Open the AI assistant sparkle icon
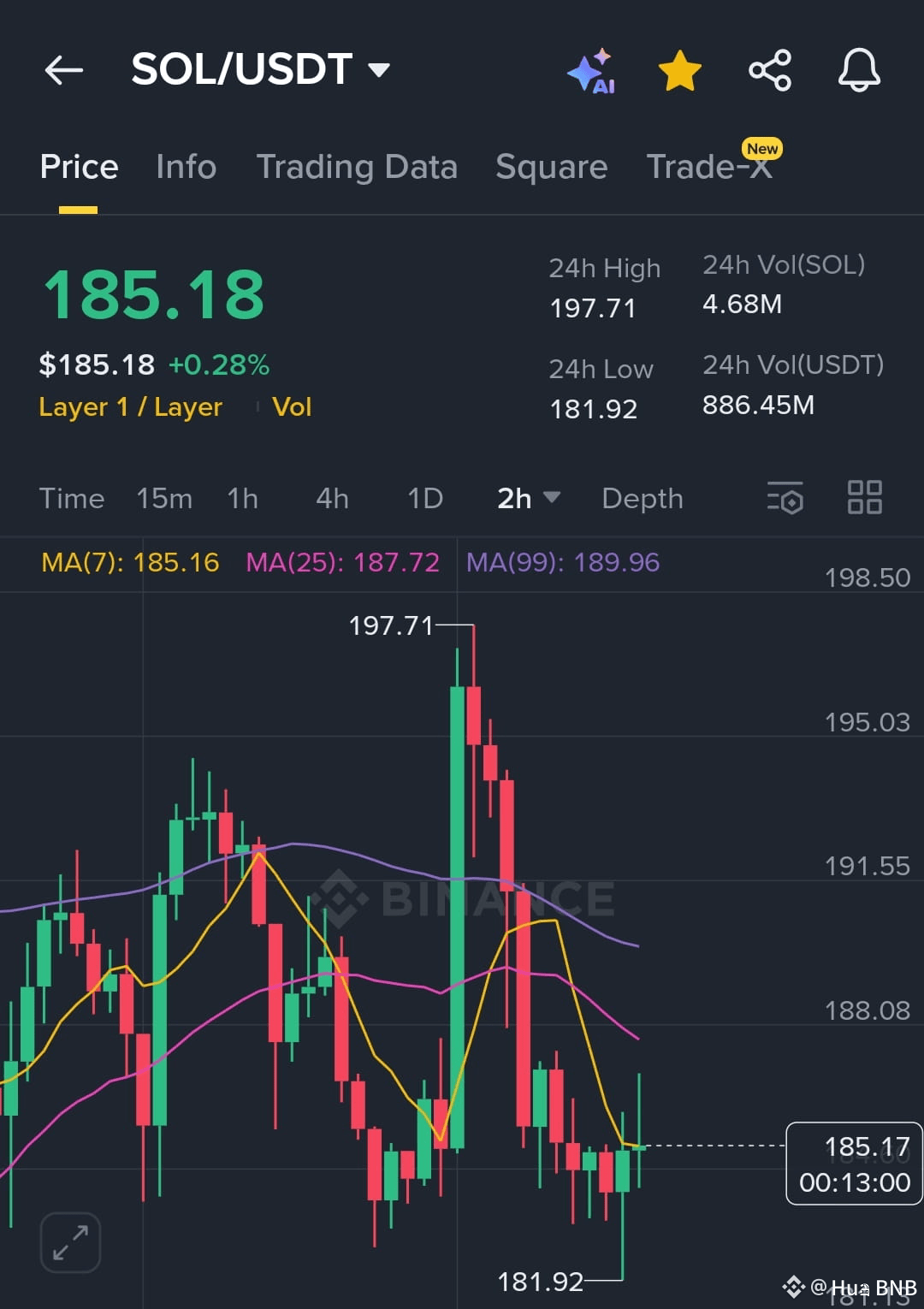This screenshot has height=1309, width=924. [592, 71]
